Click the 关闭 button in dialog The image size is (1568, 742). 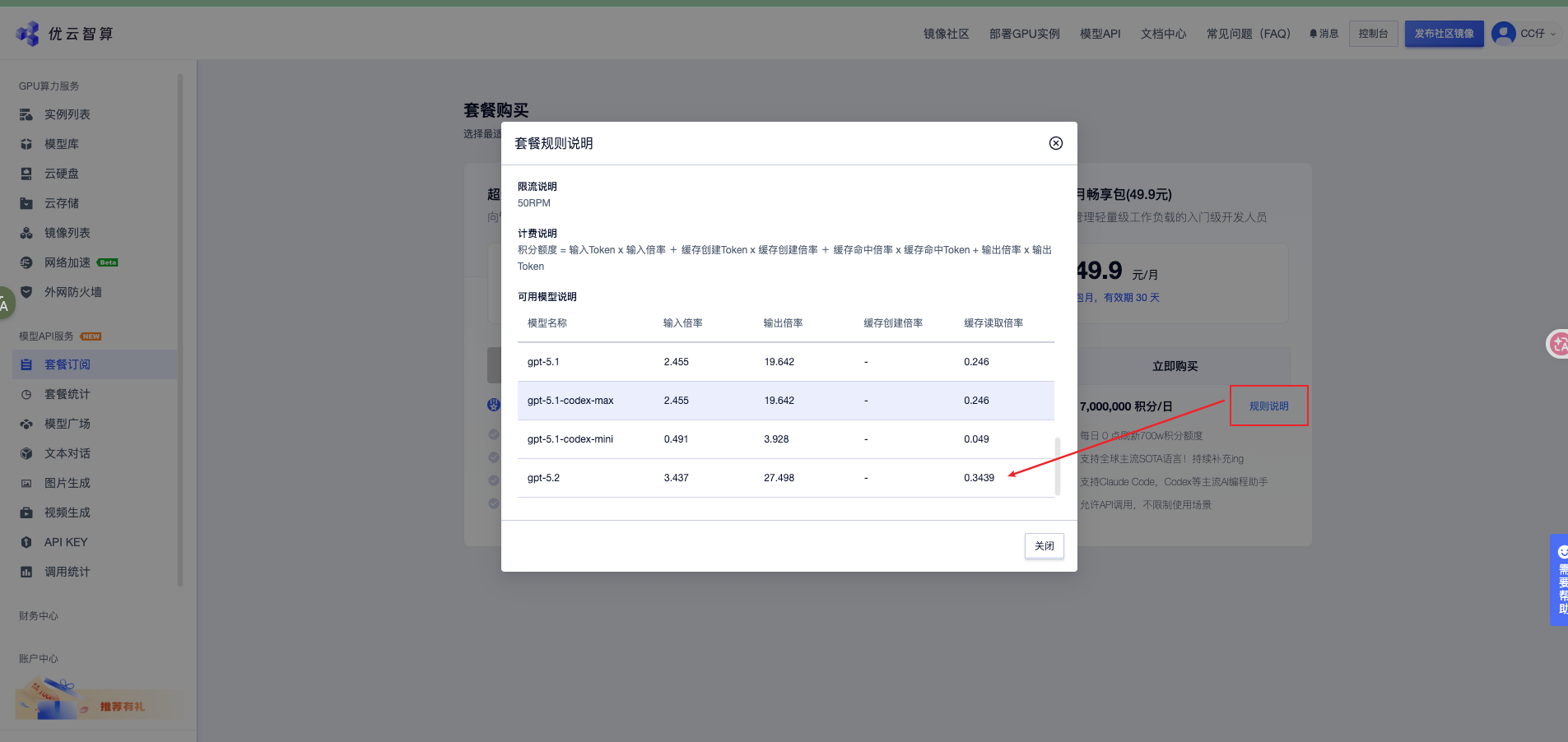(x=1044, y=546)
